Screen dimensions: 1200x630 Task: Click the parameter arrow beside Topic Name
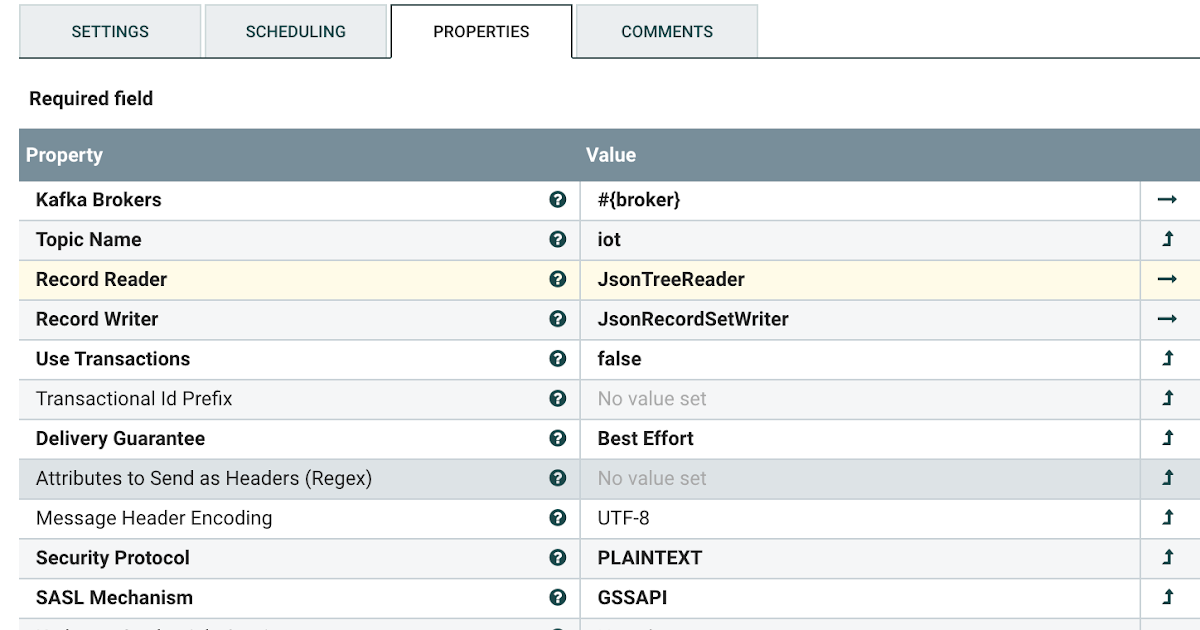[1170, 239]
